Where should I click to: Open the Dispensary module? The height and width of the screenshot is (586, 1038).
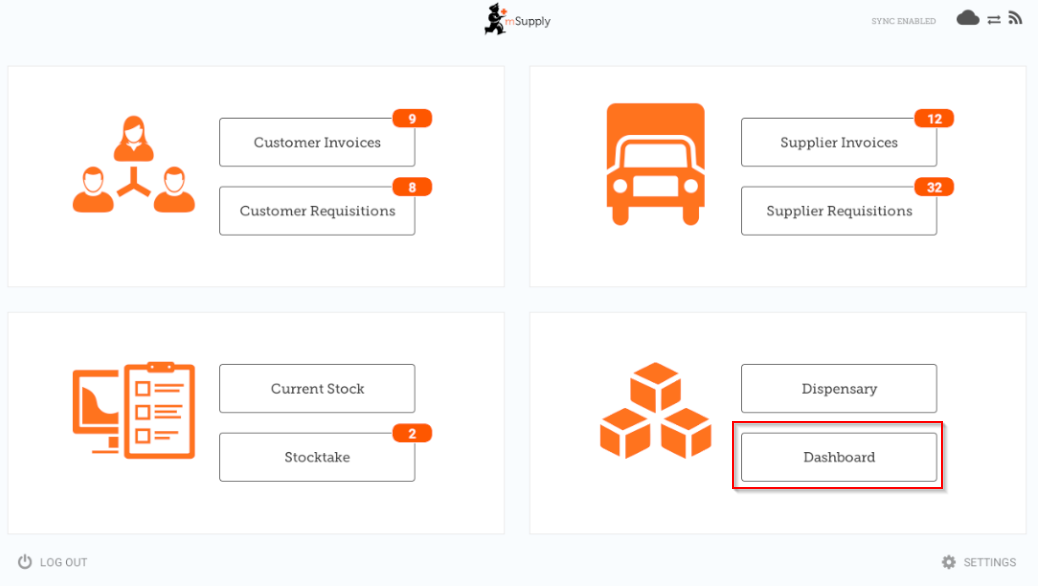click(838, 389)
